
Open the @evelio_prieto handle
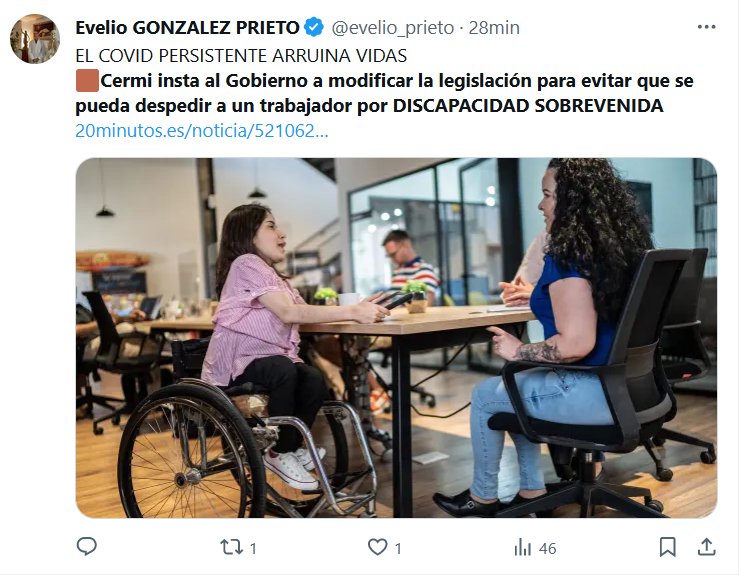click(x=393, y=28)
